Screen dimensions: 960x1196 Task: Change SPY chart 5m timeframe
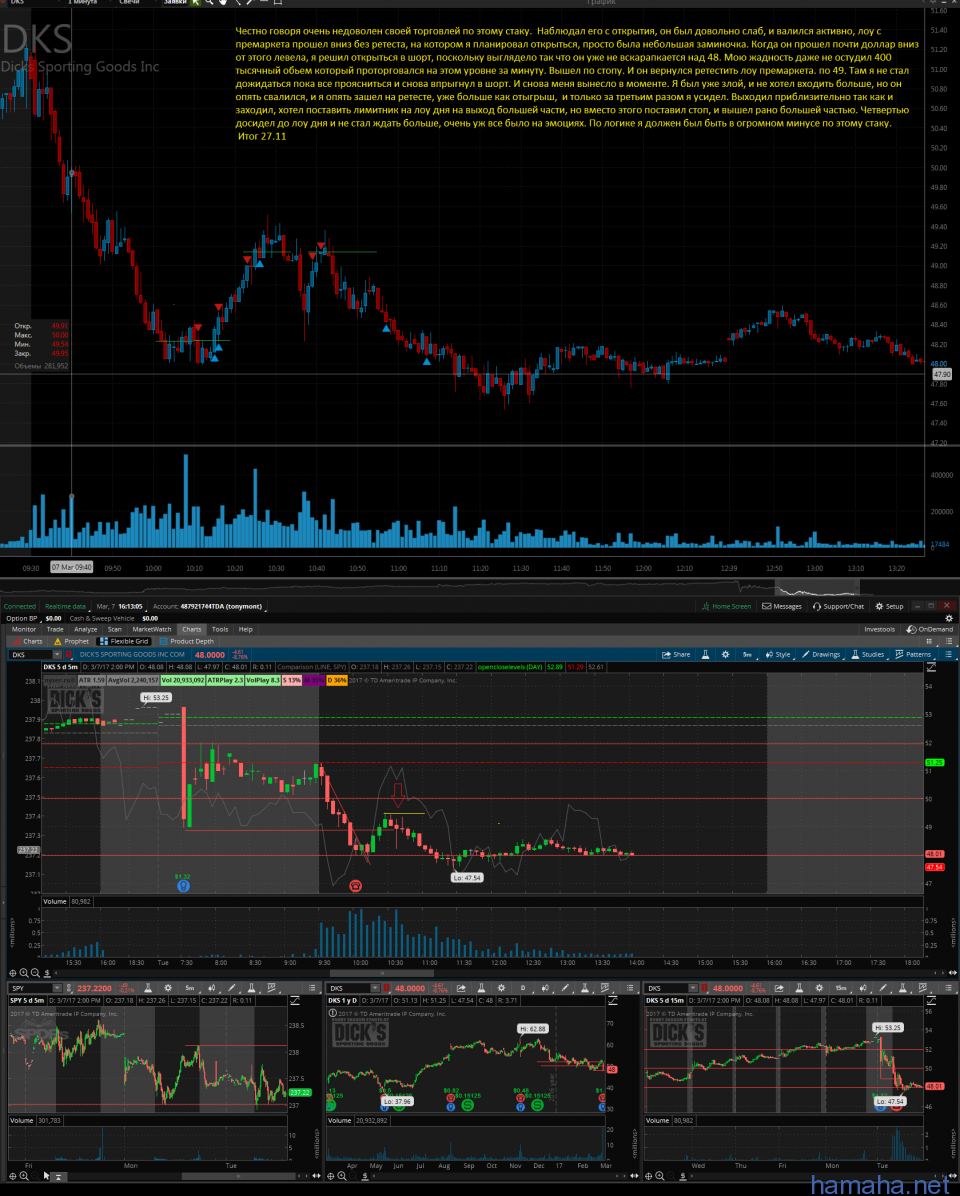pos(190,988)
